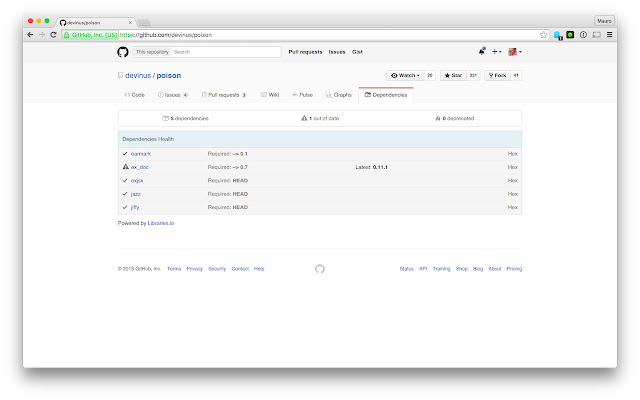
Task: Click the green square extension icon
Action: (x=570, y=35)
